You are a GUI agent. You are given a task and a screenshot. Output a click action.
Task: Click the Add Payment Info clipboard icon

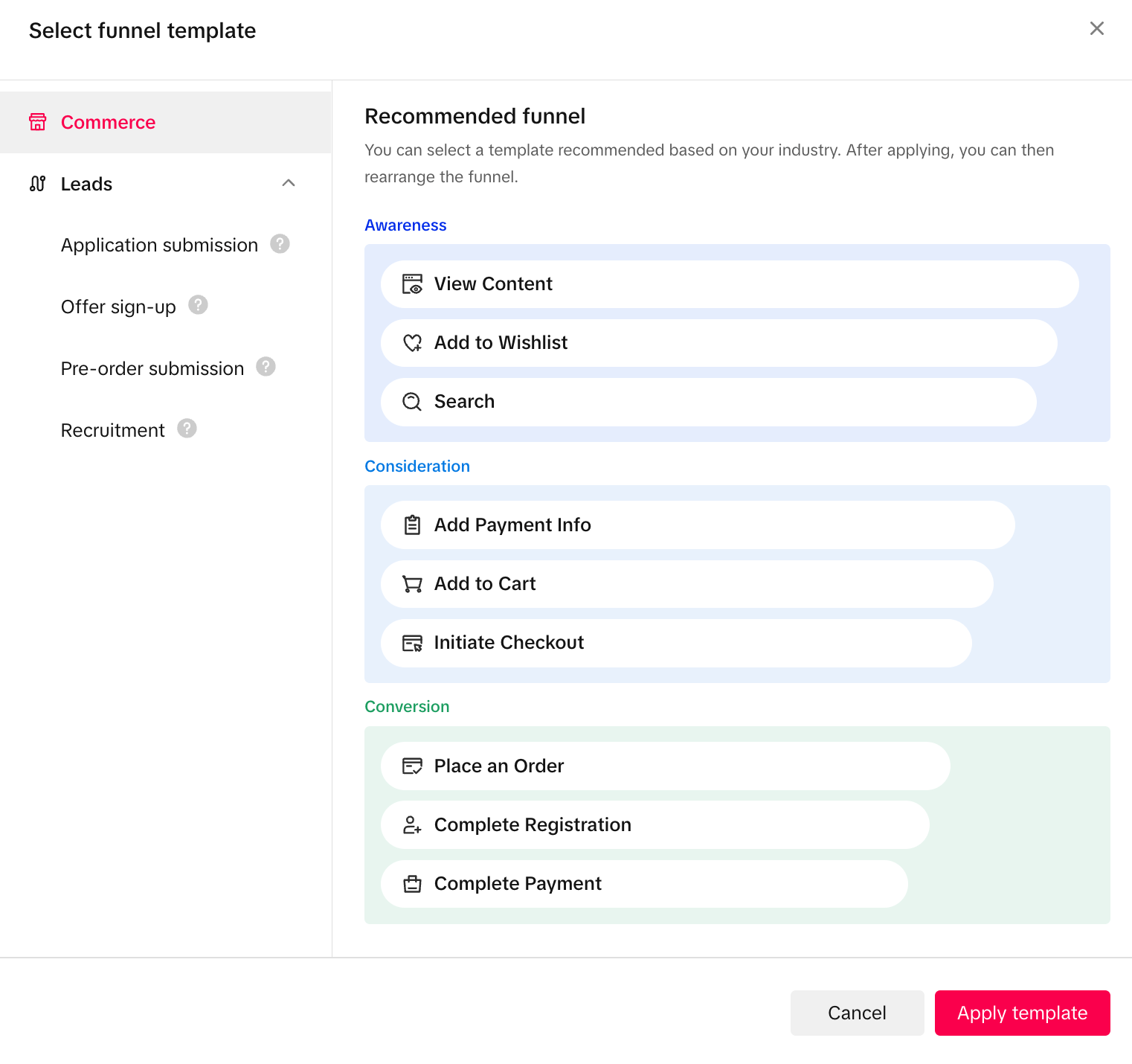tap(412, 525)
